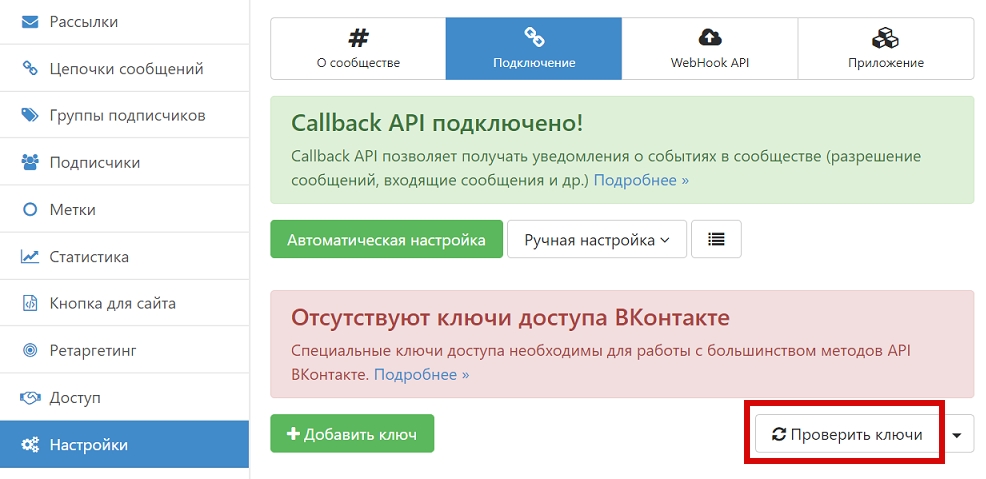Follow the Подробнее link in the Callback API notice
Screen dimensions: 986x479
coord(641,180)
